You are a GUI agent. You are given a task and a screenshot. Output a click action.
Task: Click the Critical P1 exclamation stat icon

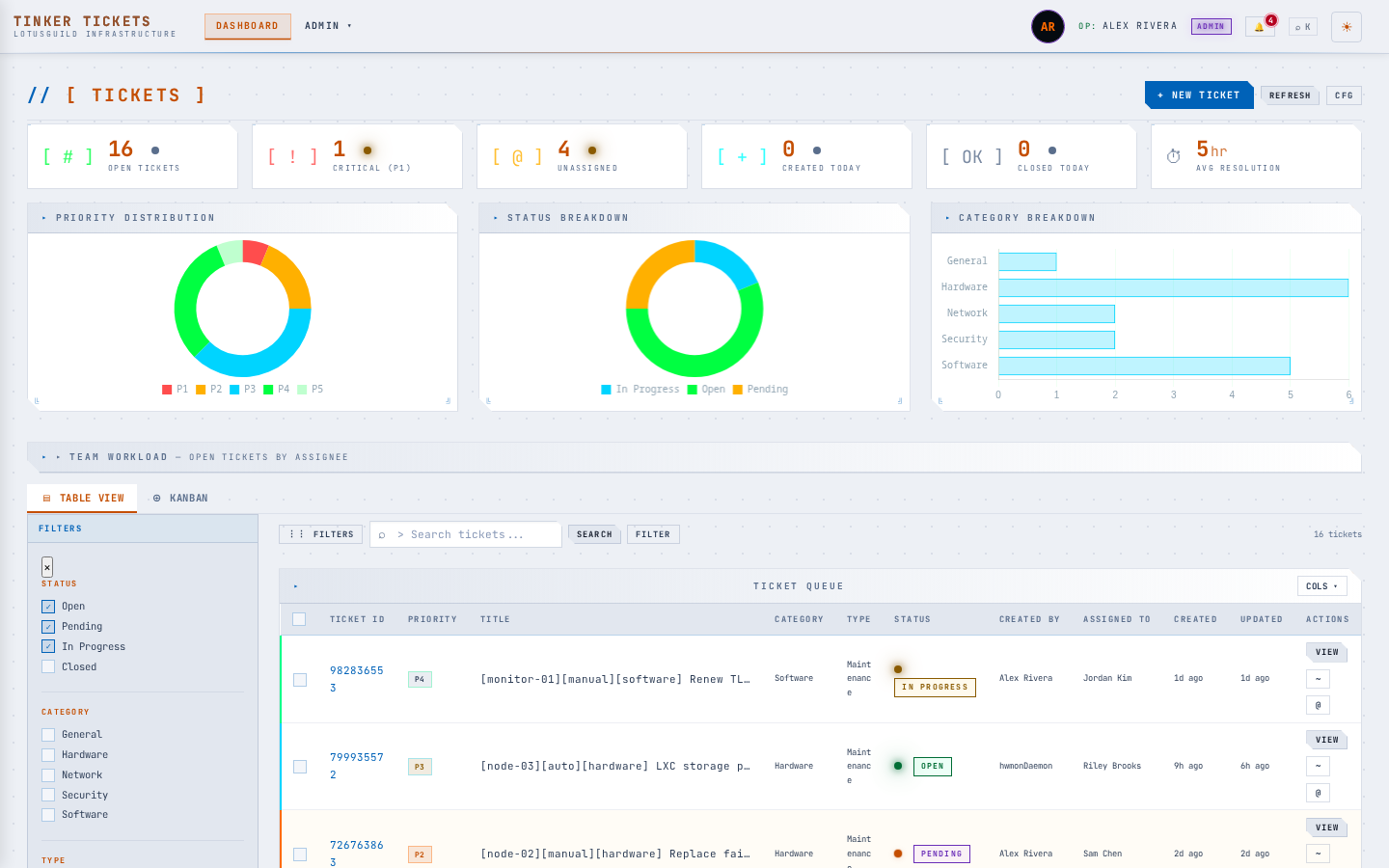point(292,156)
